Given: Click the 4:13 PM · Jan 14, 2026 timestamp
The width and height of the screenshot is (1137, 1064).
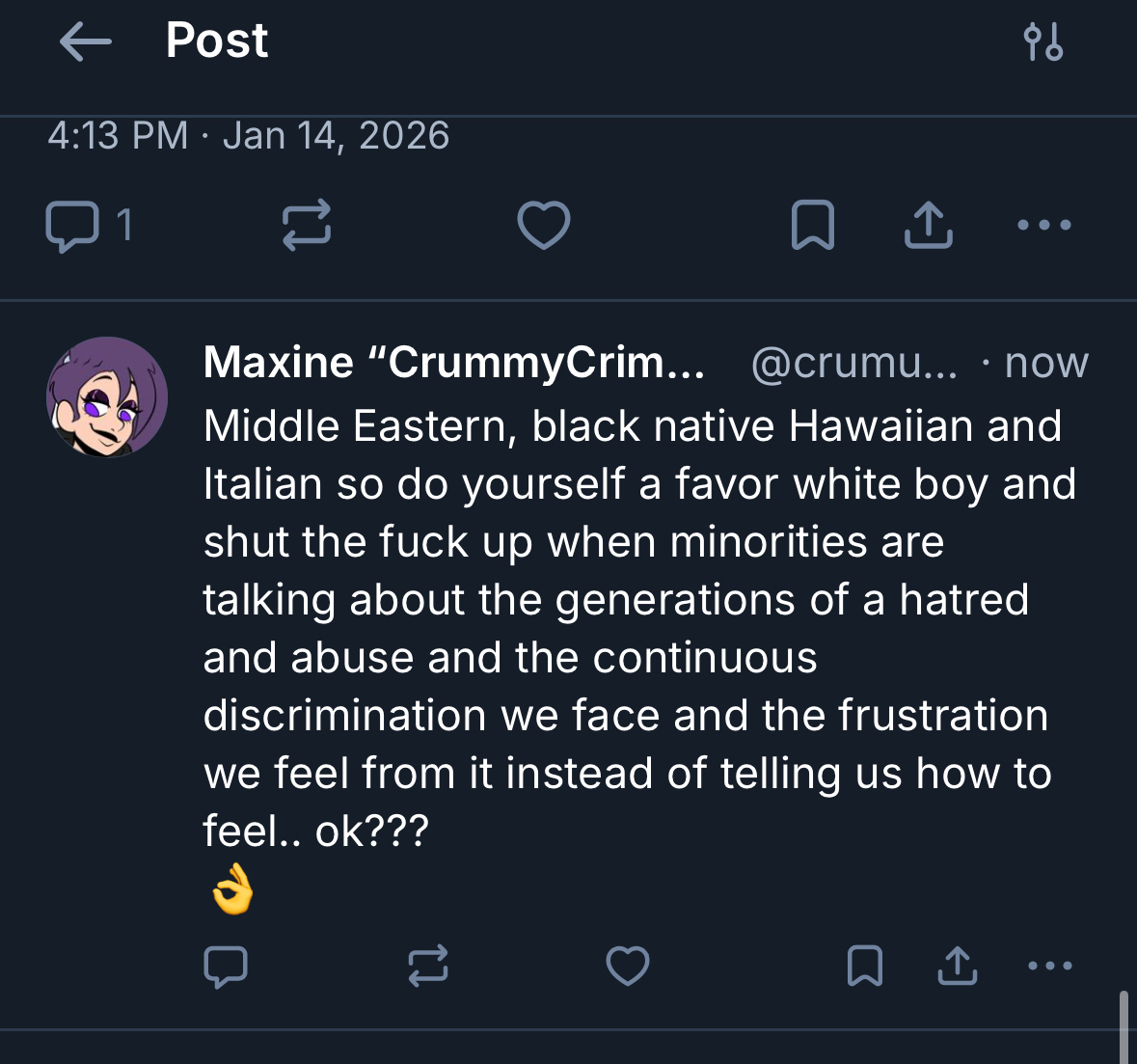Looking at the screenshot, I should tap(249, 136).
